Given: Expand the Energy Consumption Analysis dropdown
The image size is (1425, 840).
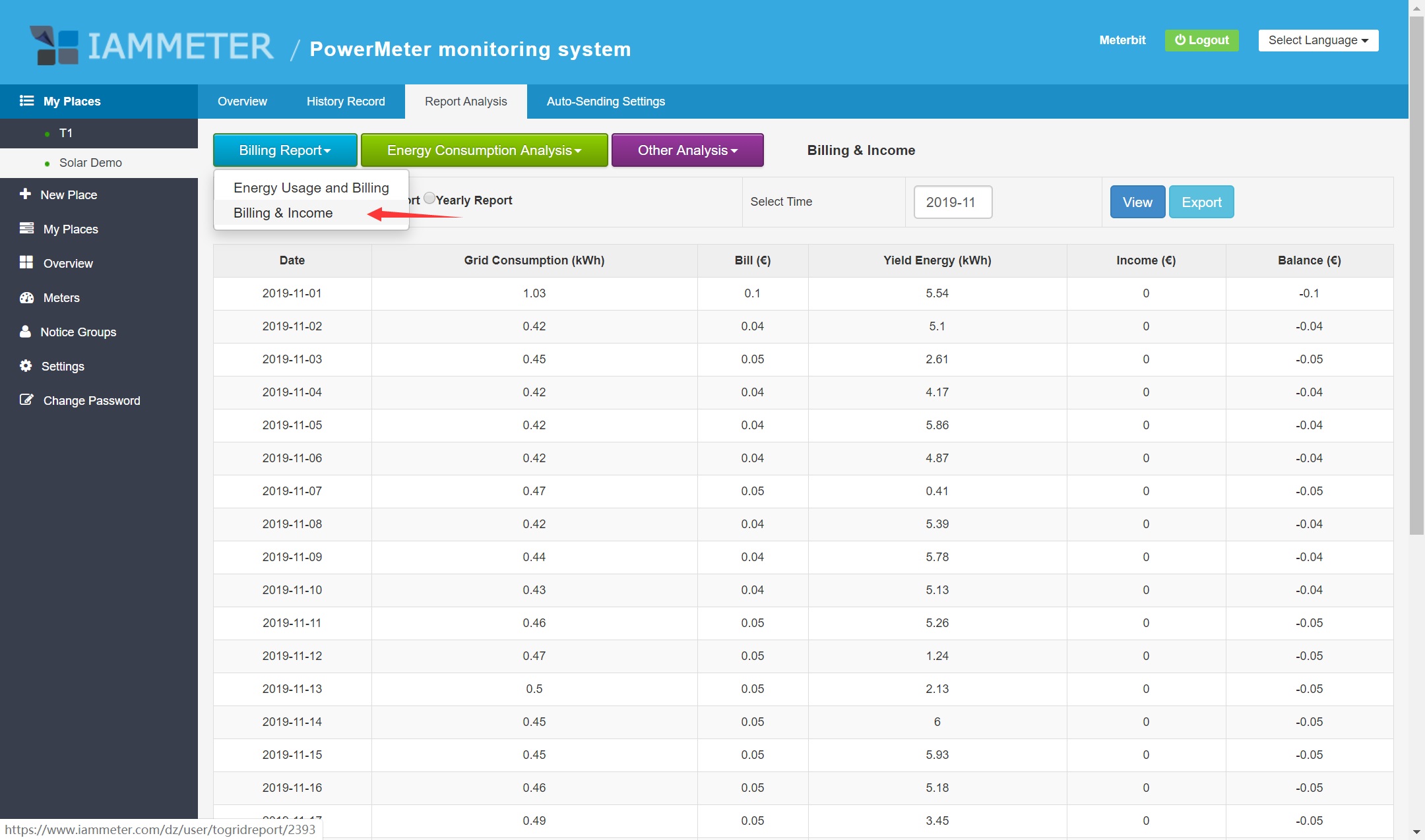Looking at the screenshot, I should pos(484,150).
